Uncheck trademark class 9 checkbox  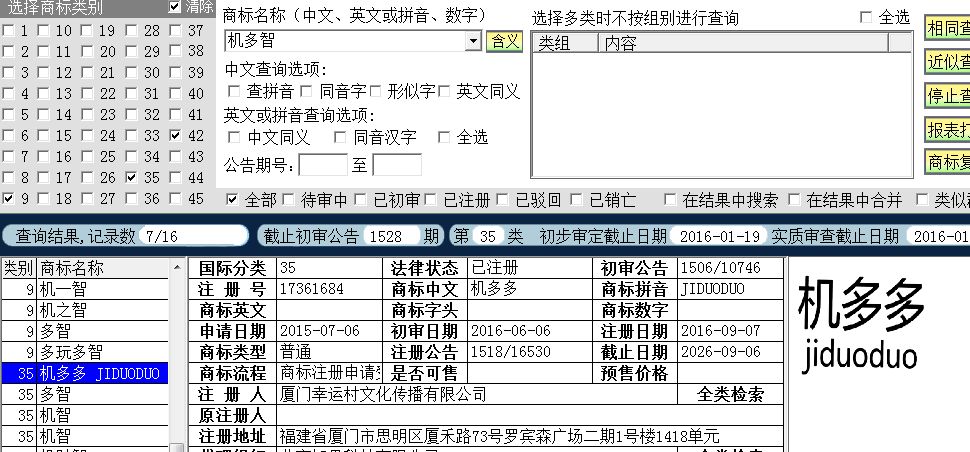coord(8,199)
